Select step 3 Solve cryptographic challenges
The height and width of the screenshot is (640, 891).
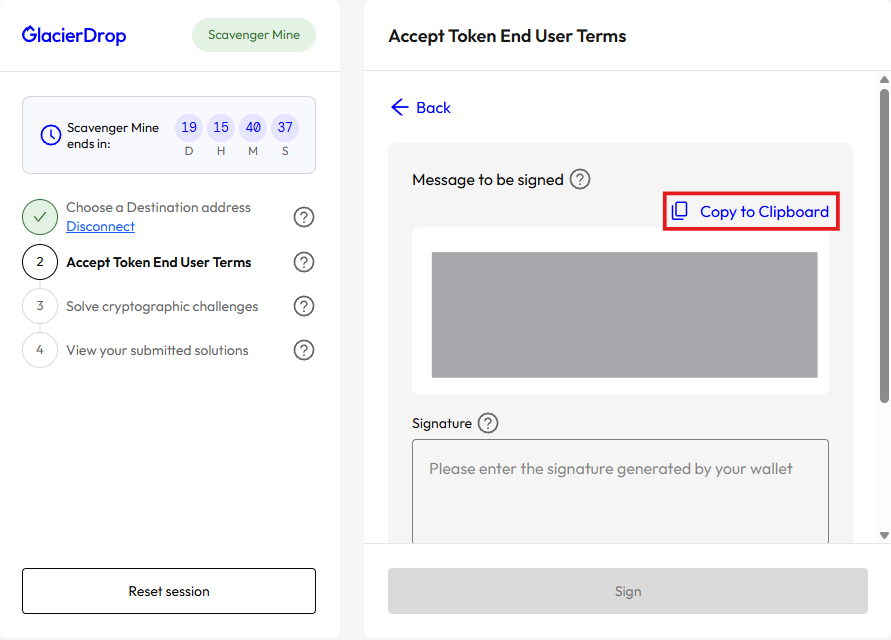162,306
